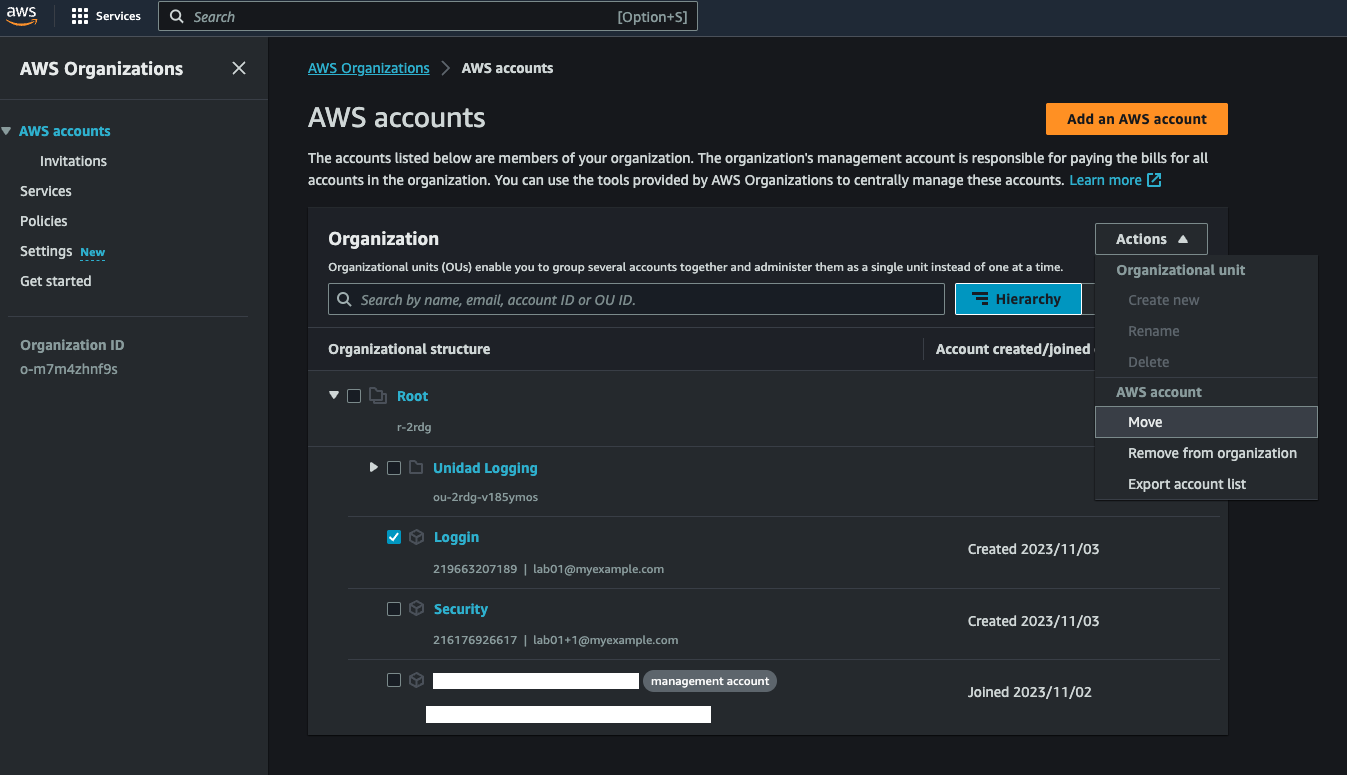Viewport: 1347px width, 775px height.
Task: Select the Root checkbox
Action: pos(354,396)
